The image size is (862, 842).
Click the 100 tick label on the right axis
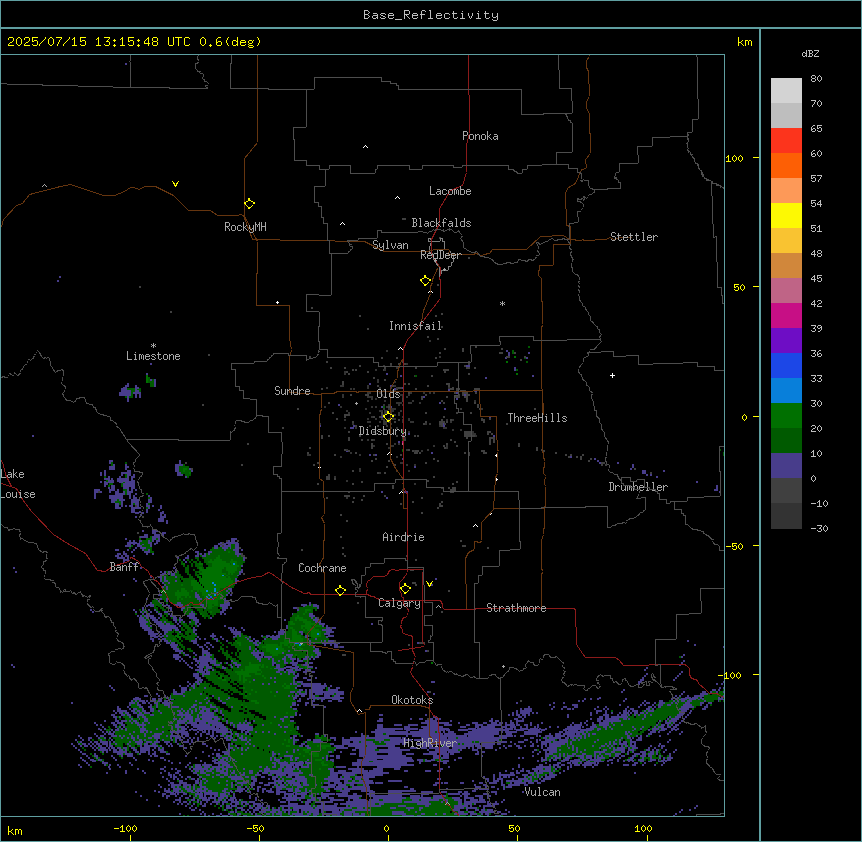pyautogui.click(x=734, y=158)
